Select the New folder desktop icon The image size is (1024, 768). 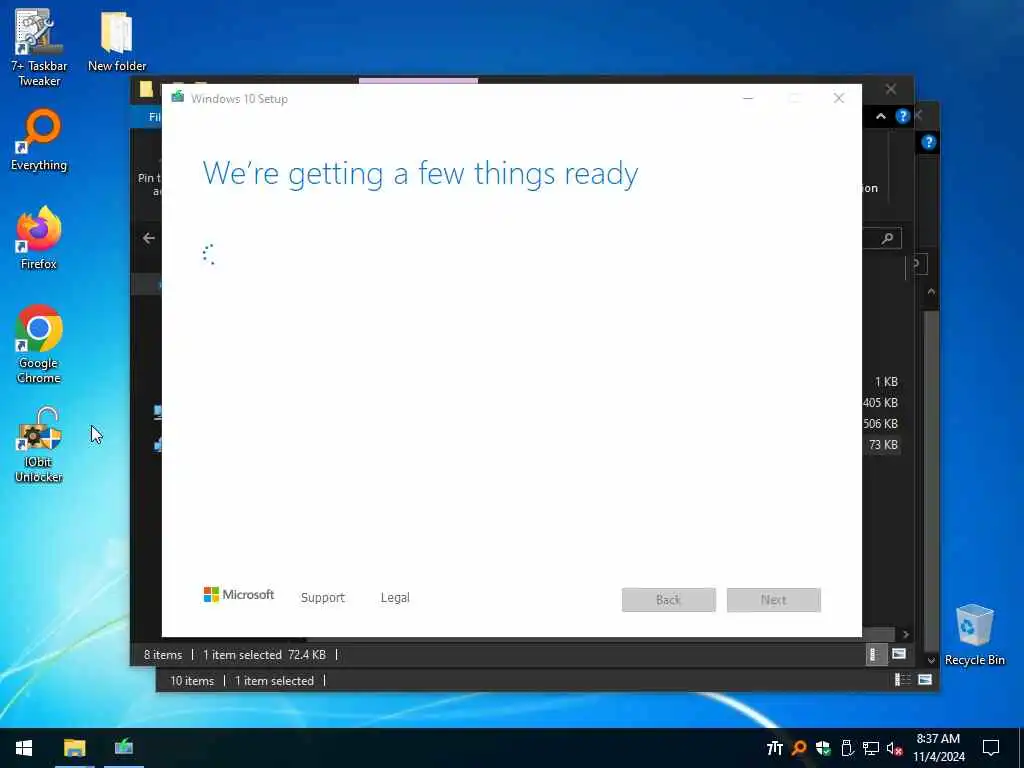coord(117,40)
